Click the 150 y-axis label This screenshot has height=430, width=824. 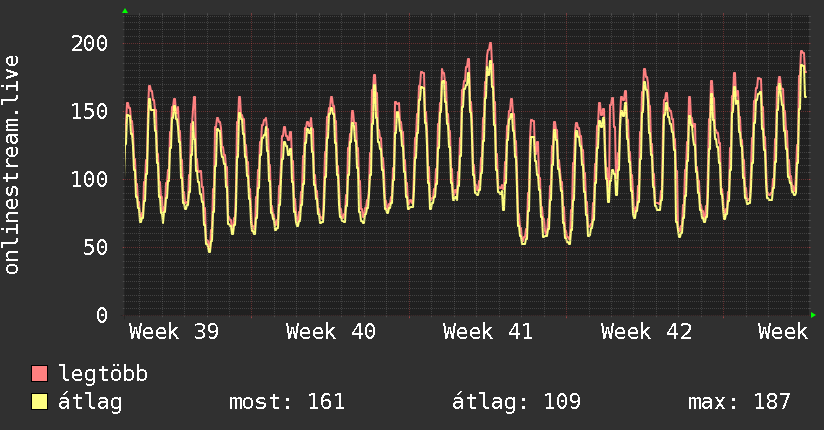90,111
